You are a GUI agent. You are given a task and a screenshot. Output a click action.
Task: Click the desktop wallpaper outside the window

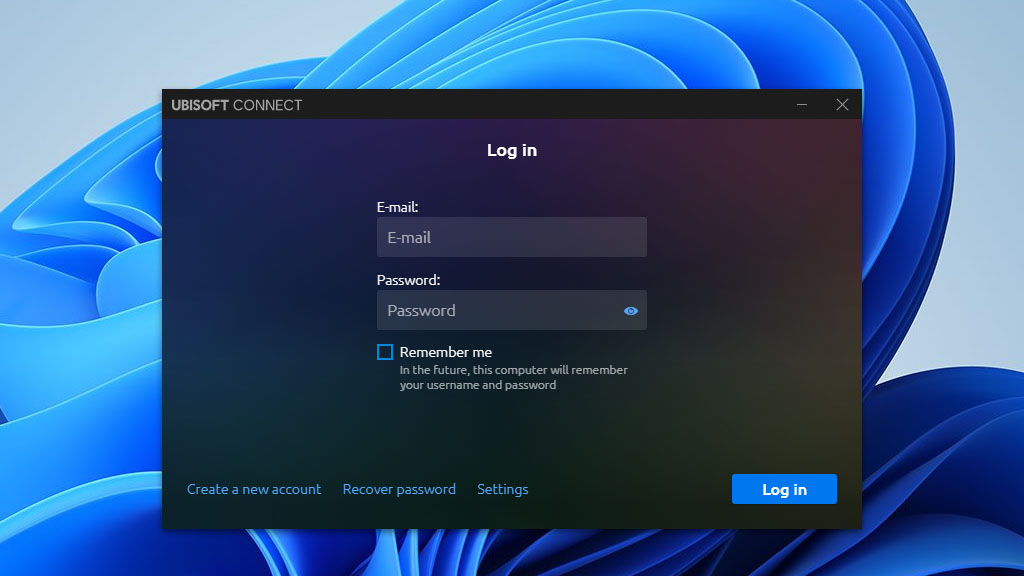tap(80, 300)
